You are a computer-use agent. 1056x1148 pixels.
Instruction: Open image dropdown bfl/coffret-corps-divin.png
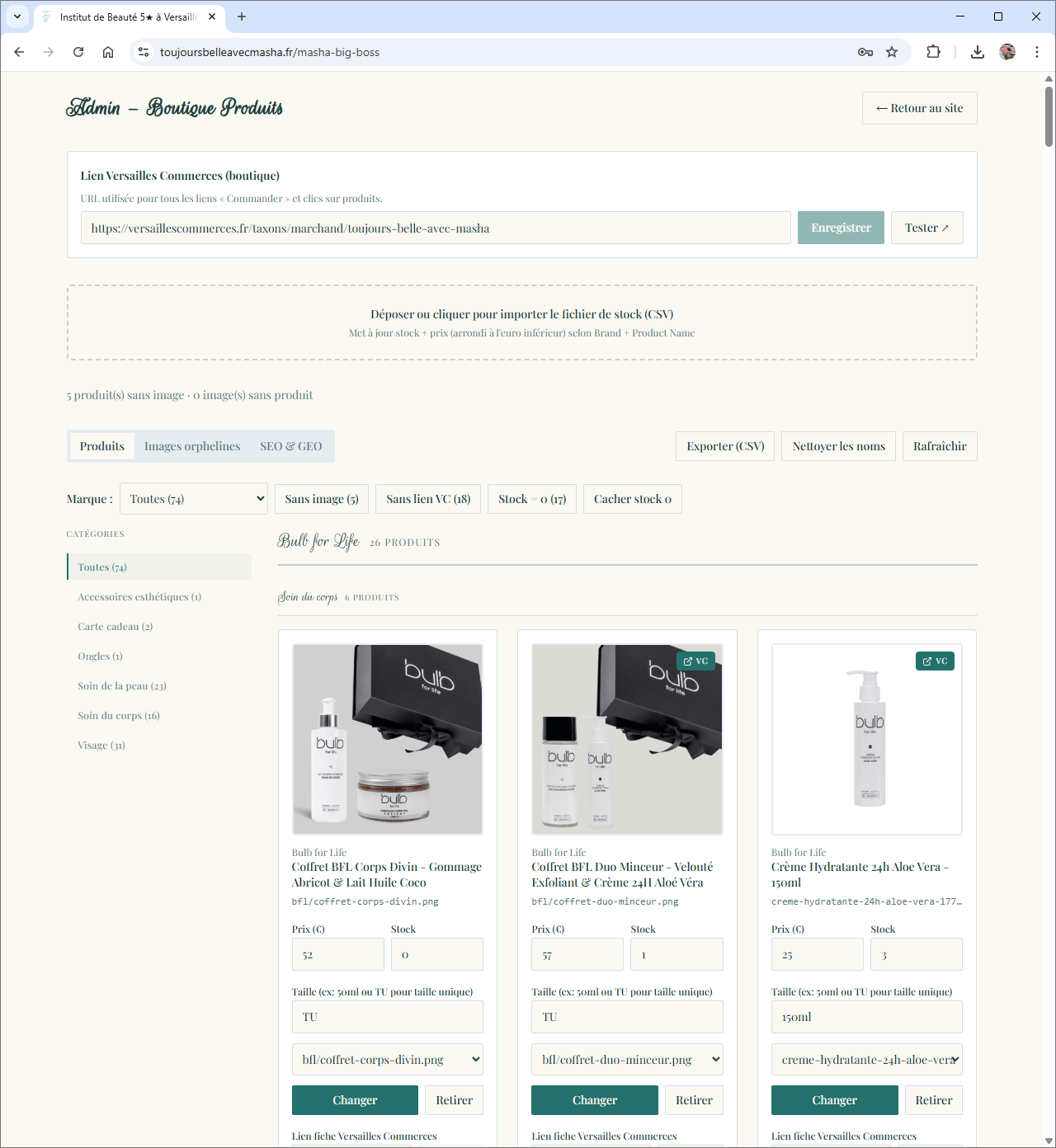click(388, 1060)
